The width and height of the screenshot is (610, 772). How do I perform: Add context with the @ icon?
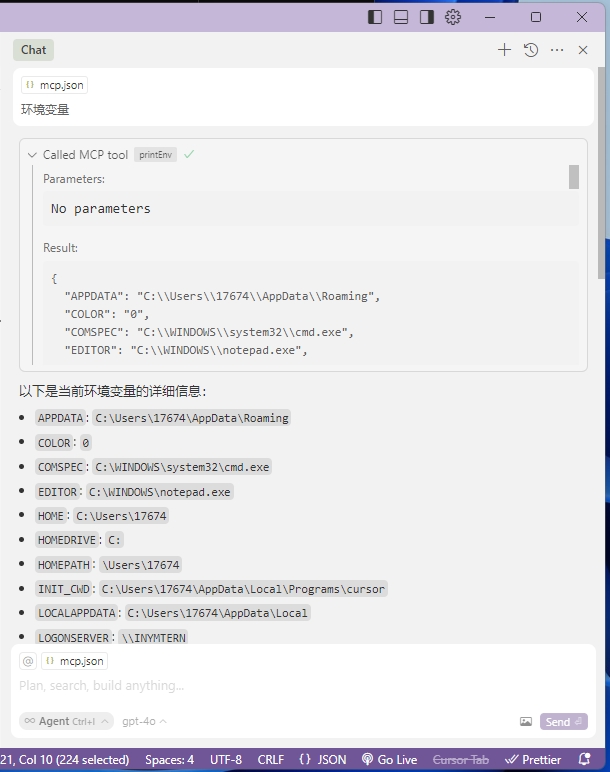click(28, 661)
